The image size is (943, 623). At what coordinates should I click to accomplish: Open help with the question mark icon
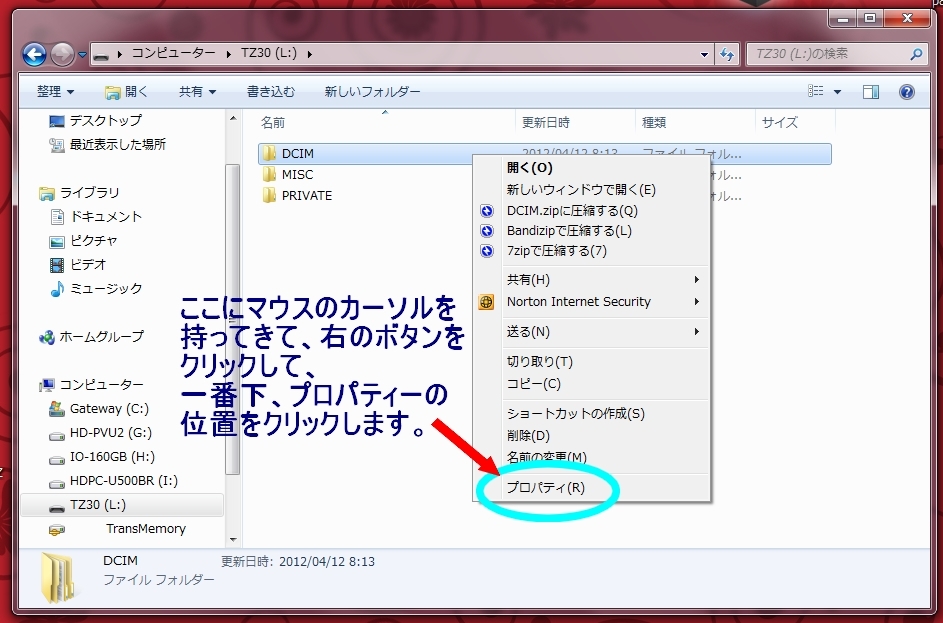(x=907, y=91)
